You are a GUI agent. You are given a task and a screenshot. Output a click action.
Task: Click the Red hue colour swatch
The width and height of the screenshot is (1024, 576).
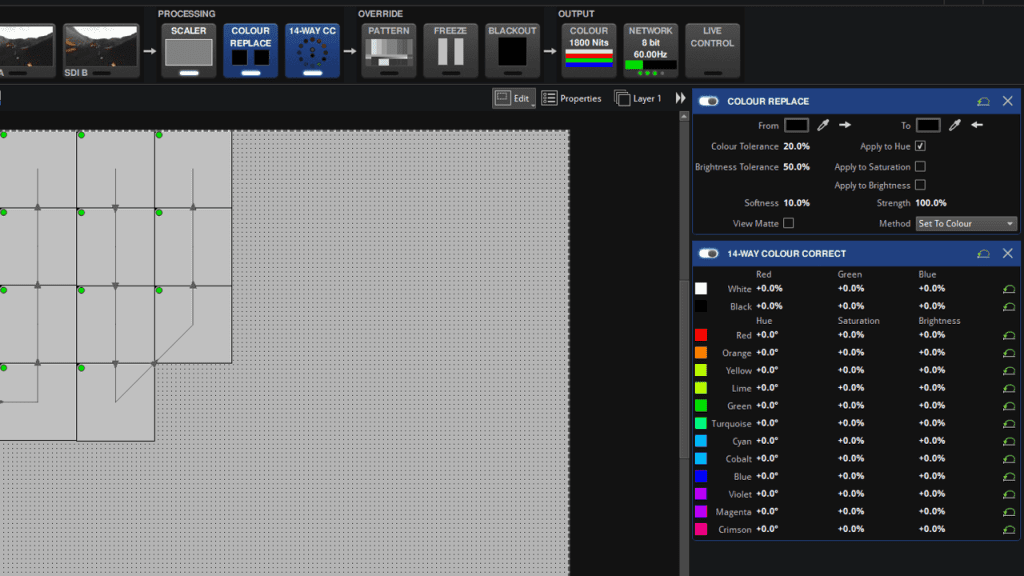click(x=701, y=335)
